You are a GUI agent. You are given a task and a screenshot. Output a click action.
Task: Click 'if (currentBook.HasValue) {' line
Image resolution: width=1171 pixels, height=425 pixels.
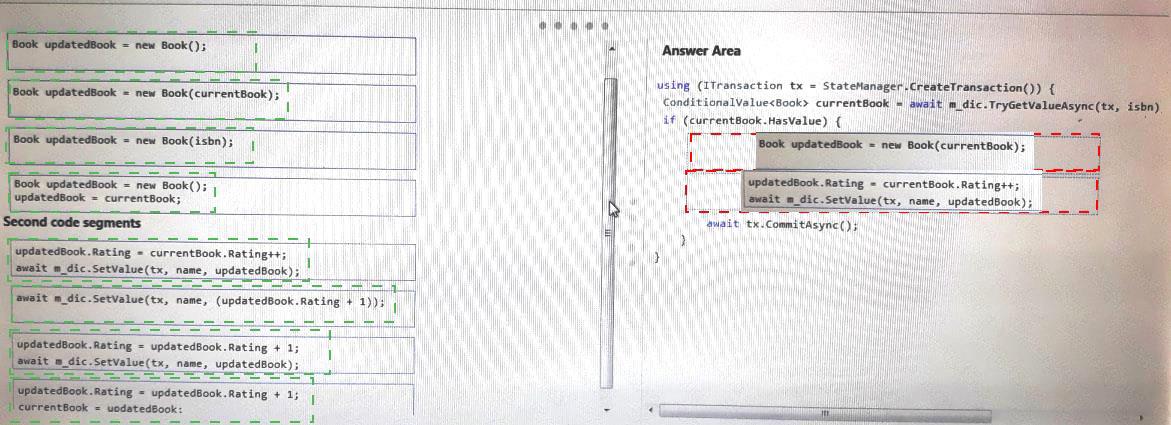[x=752, y=121]
